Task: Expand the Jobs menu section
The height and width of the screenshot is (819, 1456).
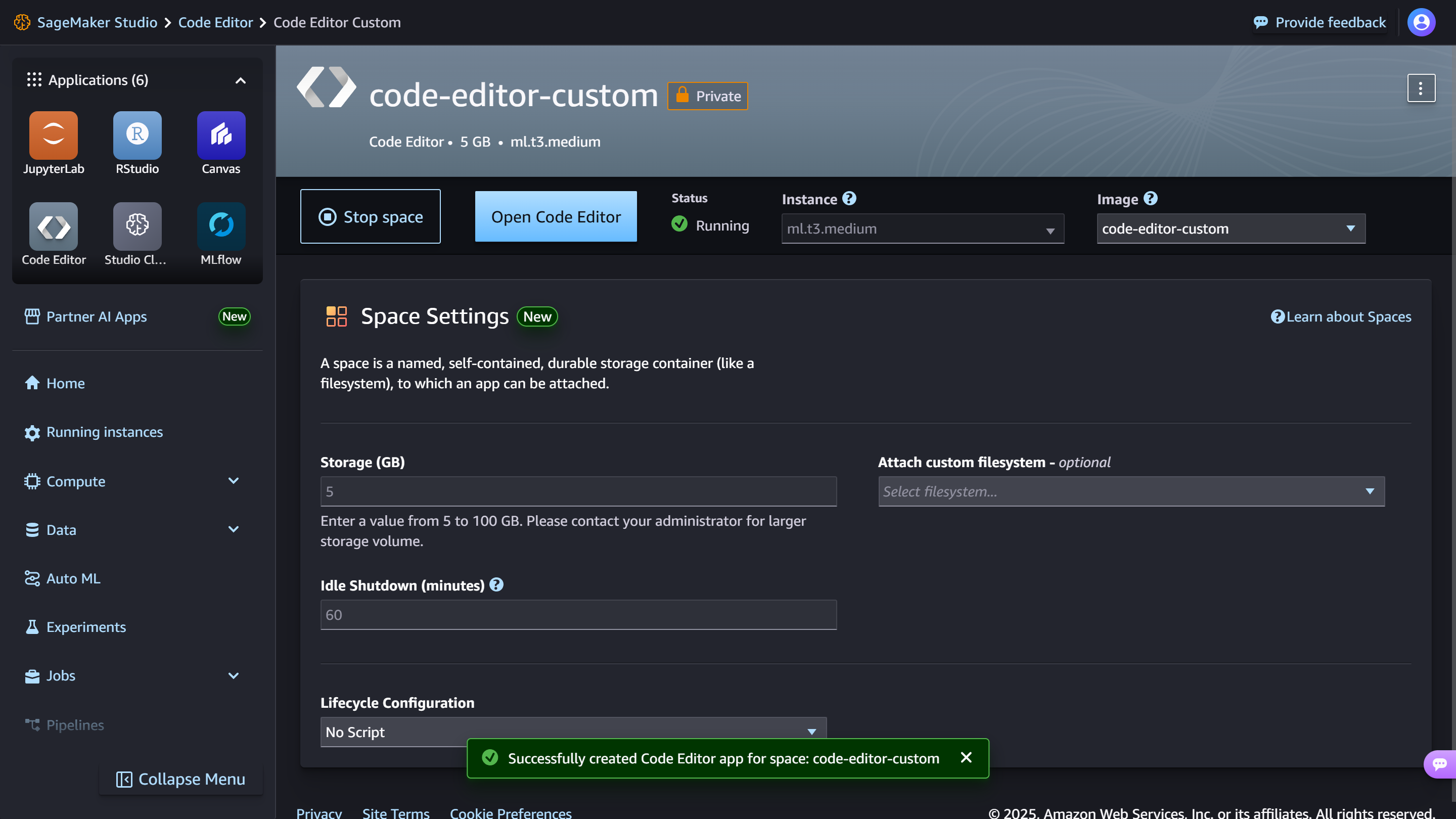Action: point(234,675)
